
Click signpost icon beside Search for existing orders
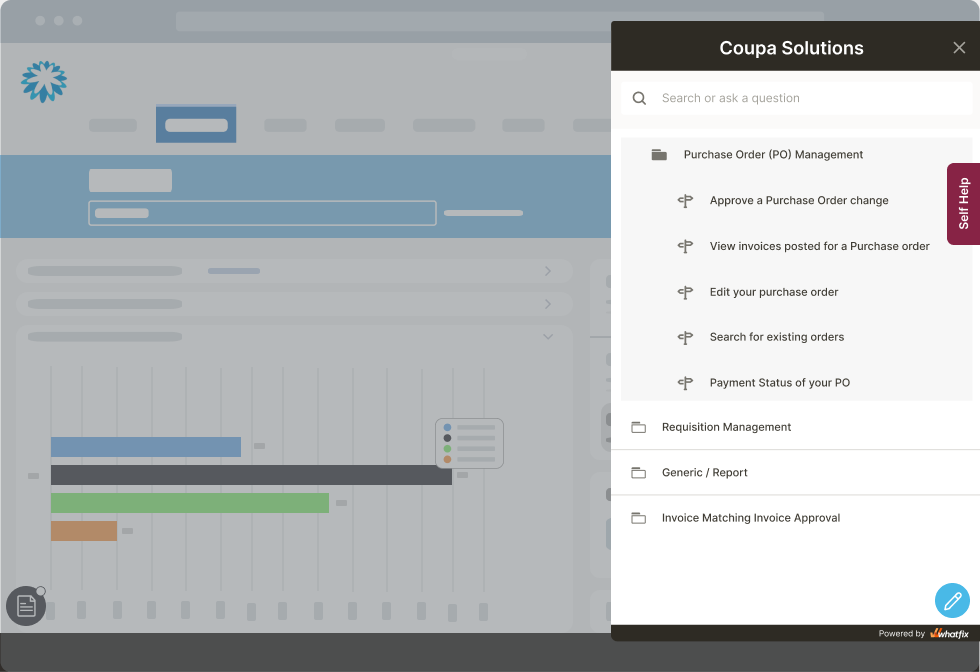coord(685,338)
